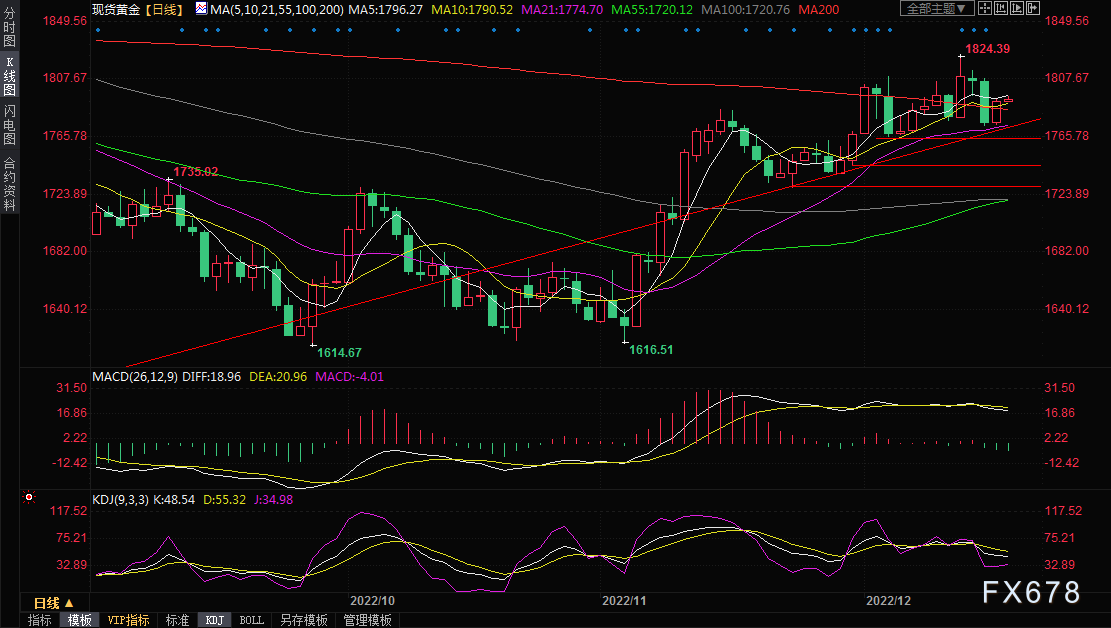Viewport: 1111px width, 628px height.
Task: Click the 另存模板 button
Action: 303,620
